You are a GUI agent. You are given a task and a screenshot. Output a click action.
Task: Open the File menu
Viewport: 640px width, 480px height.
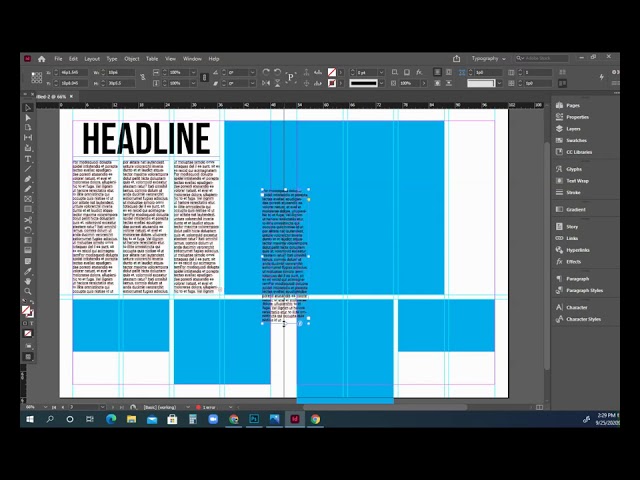tap(58, 59)
